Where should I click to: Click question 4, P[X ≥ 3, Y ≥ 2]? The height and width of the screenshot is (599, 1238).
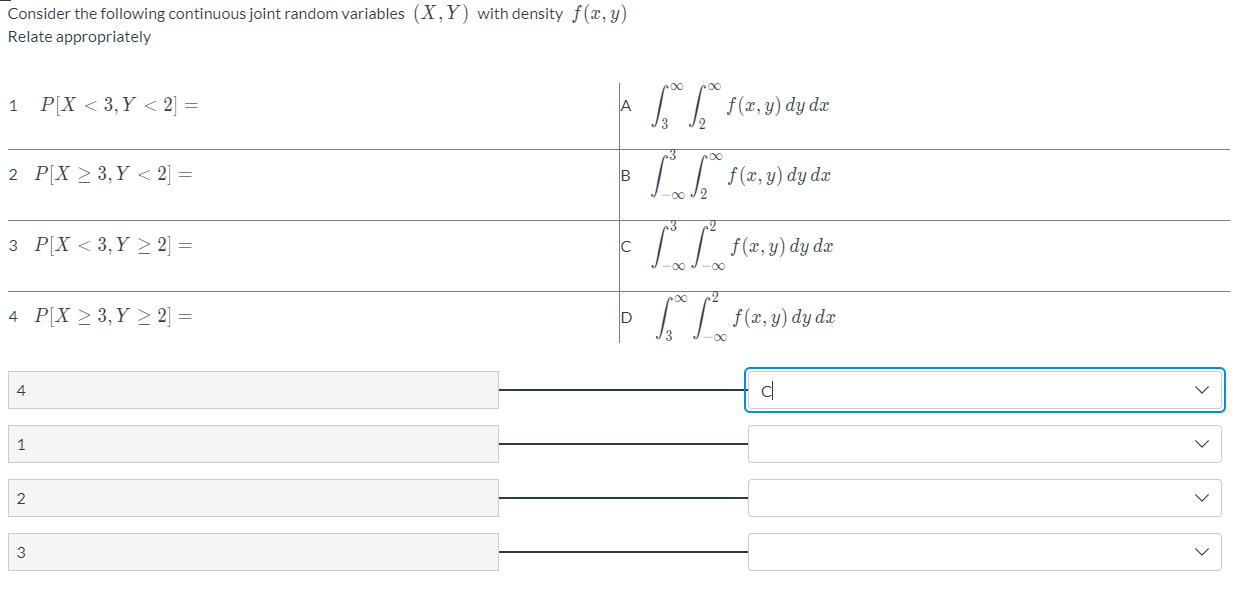tap(113, 317)
